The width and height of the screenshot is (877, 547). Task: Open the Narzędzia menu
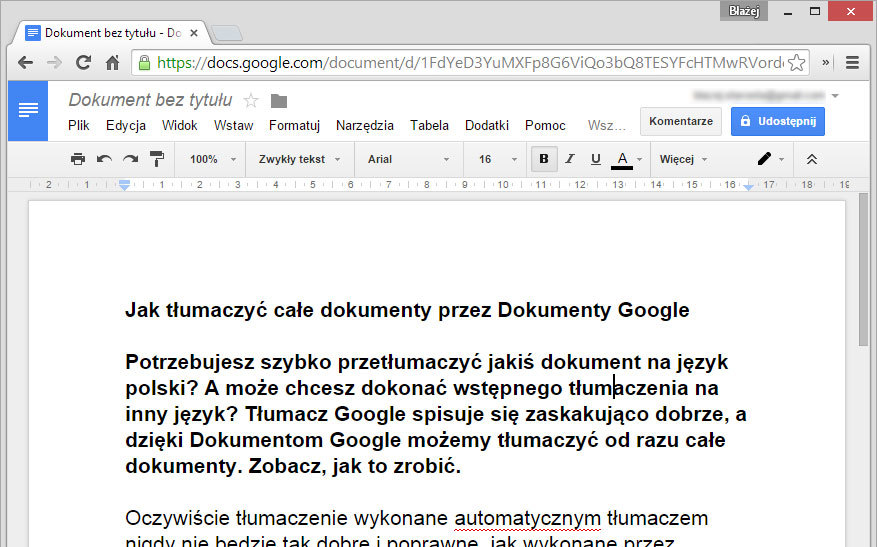coord(365,125)
